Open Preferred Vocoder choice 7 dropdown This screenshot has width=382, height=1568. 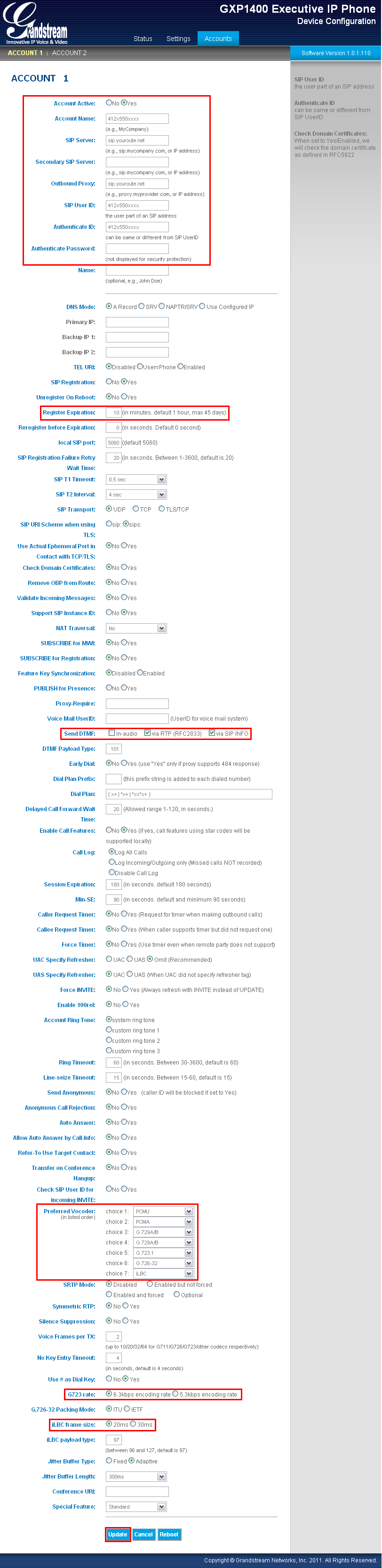click(164, 1274)
